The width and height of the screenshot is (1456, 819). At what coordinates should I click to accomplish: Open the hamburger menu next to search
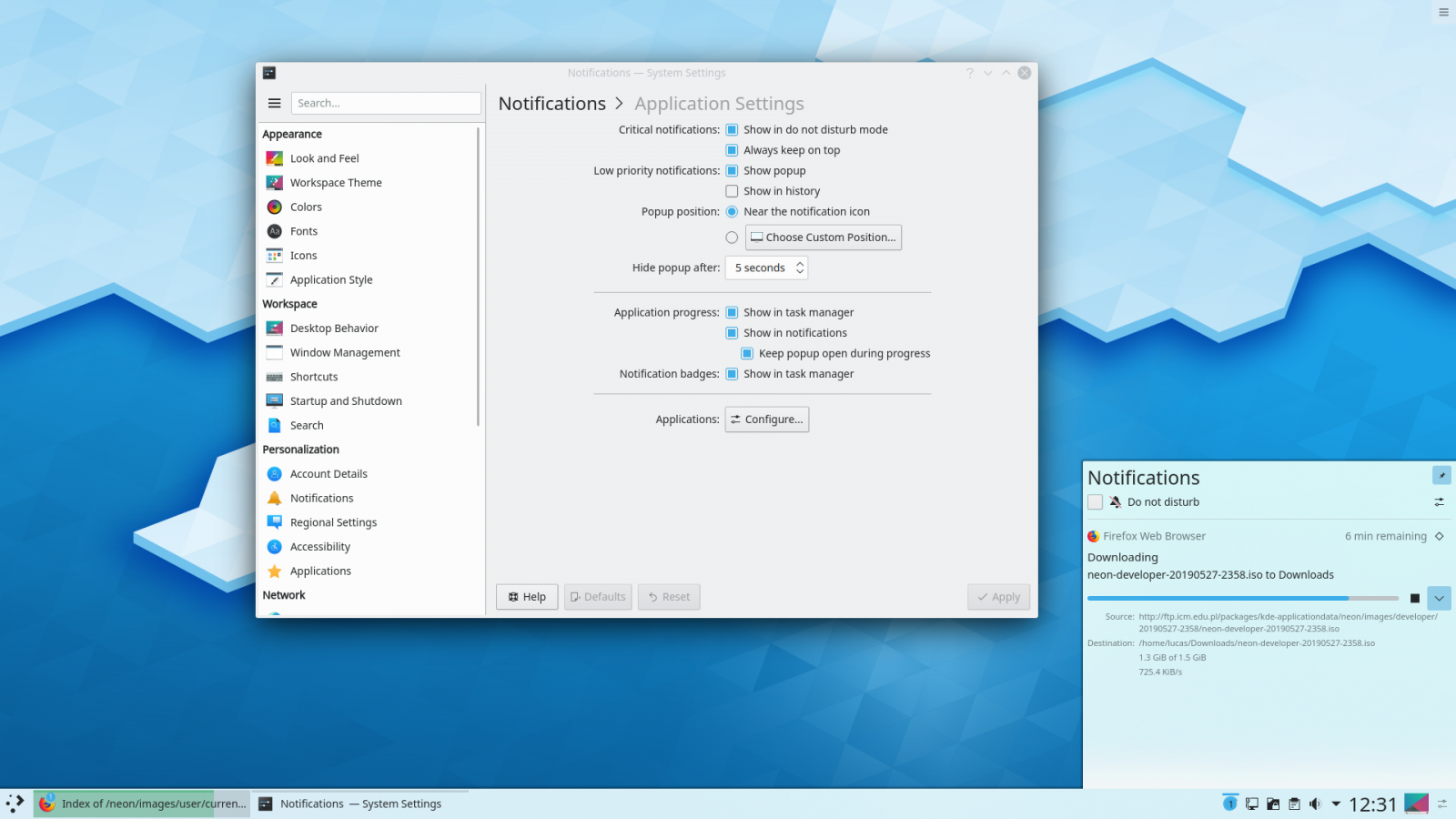(x=274, y=103)
